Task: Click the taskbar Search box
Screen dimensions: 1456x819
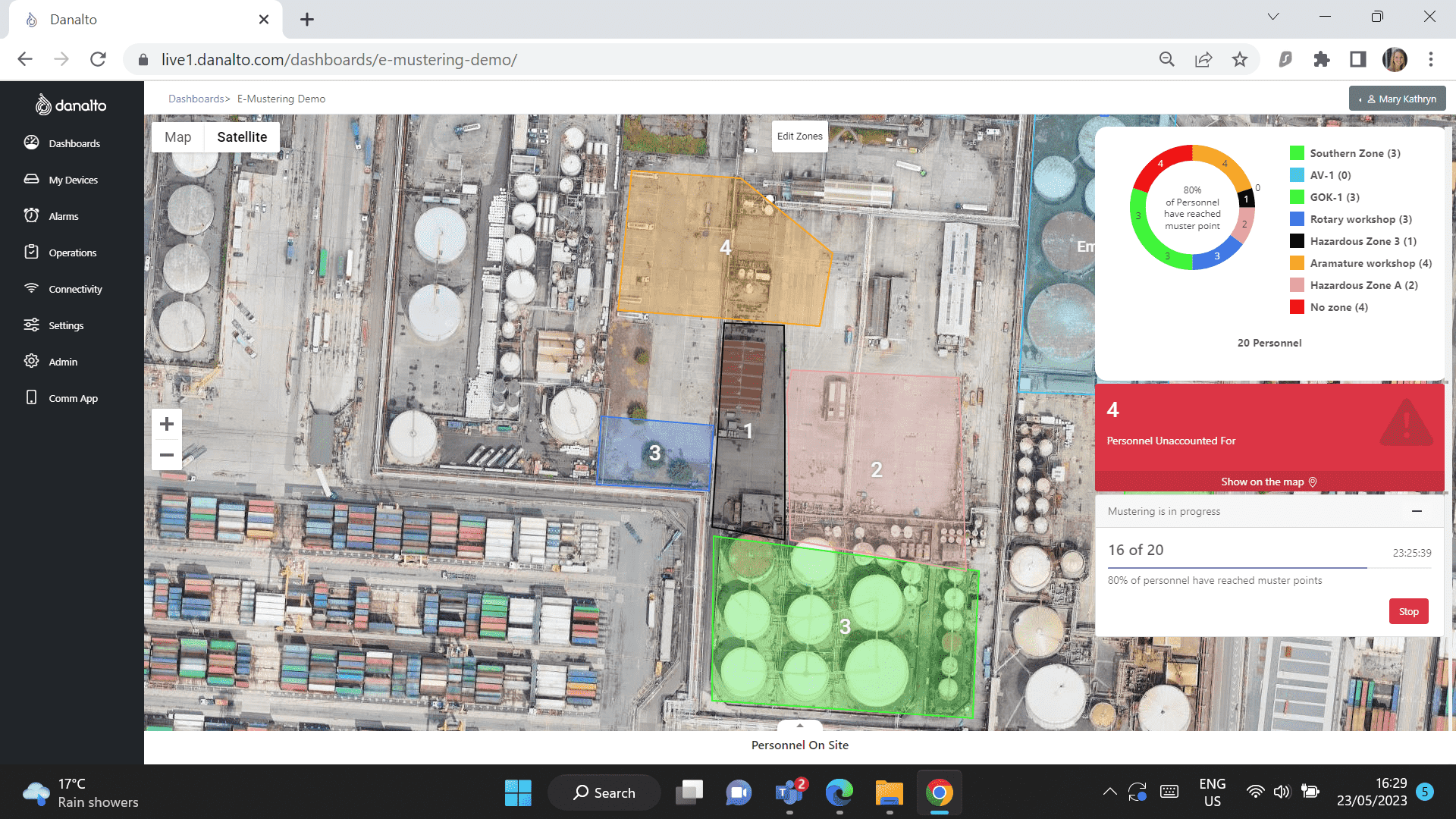Action: 604,792
